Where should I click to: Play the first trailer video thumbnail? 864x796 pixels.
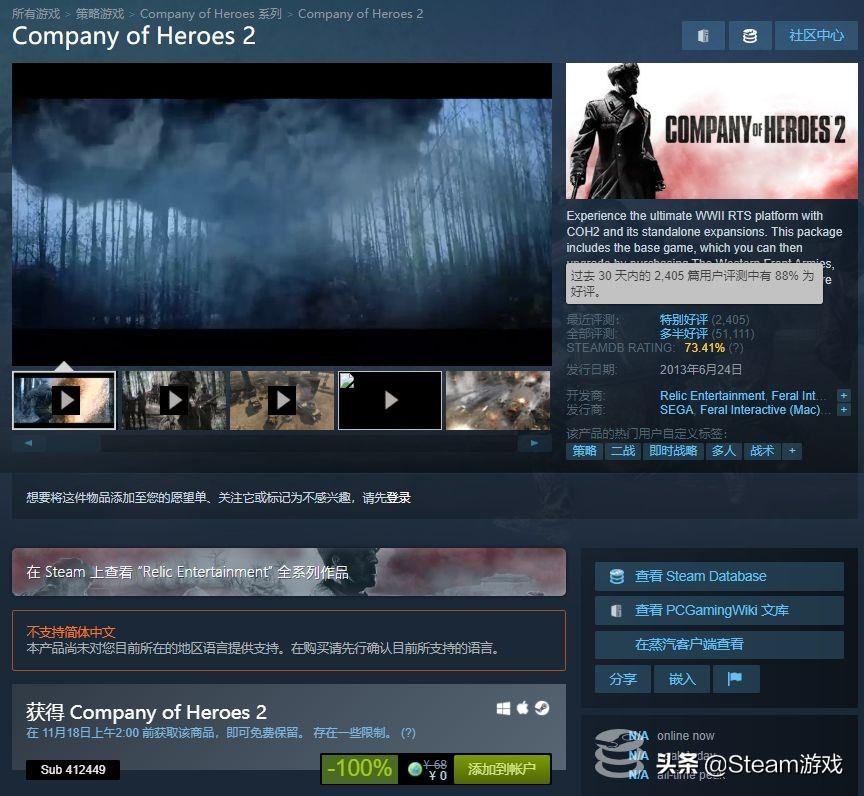point(64,400)
